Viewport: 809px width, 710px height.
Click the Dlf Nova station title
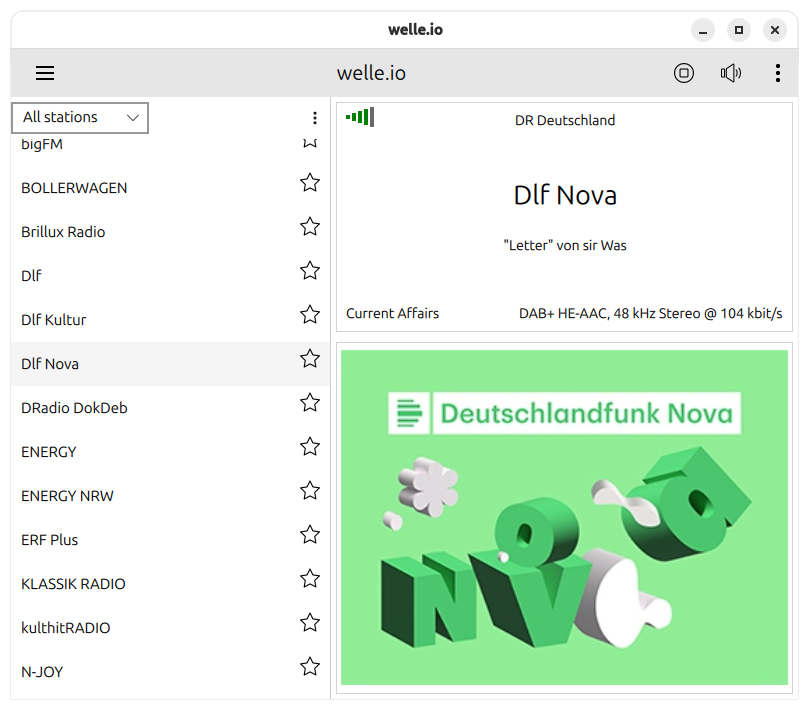click(x=565, y=195)
